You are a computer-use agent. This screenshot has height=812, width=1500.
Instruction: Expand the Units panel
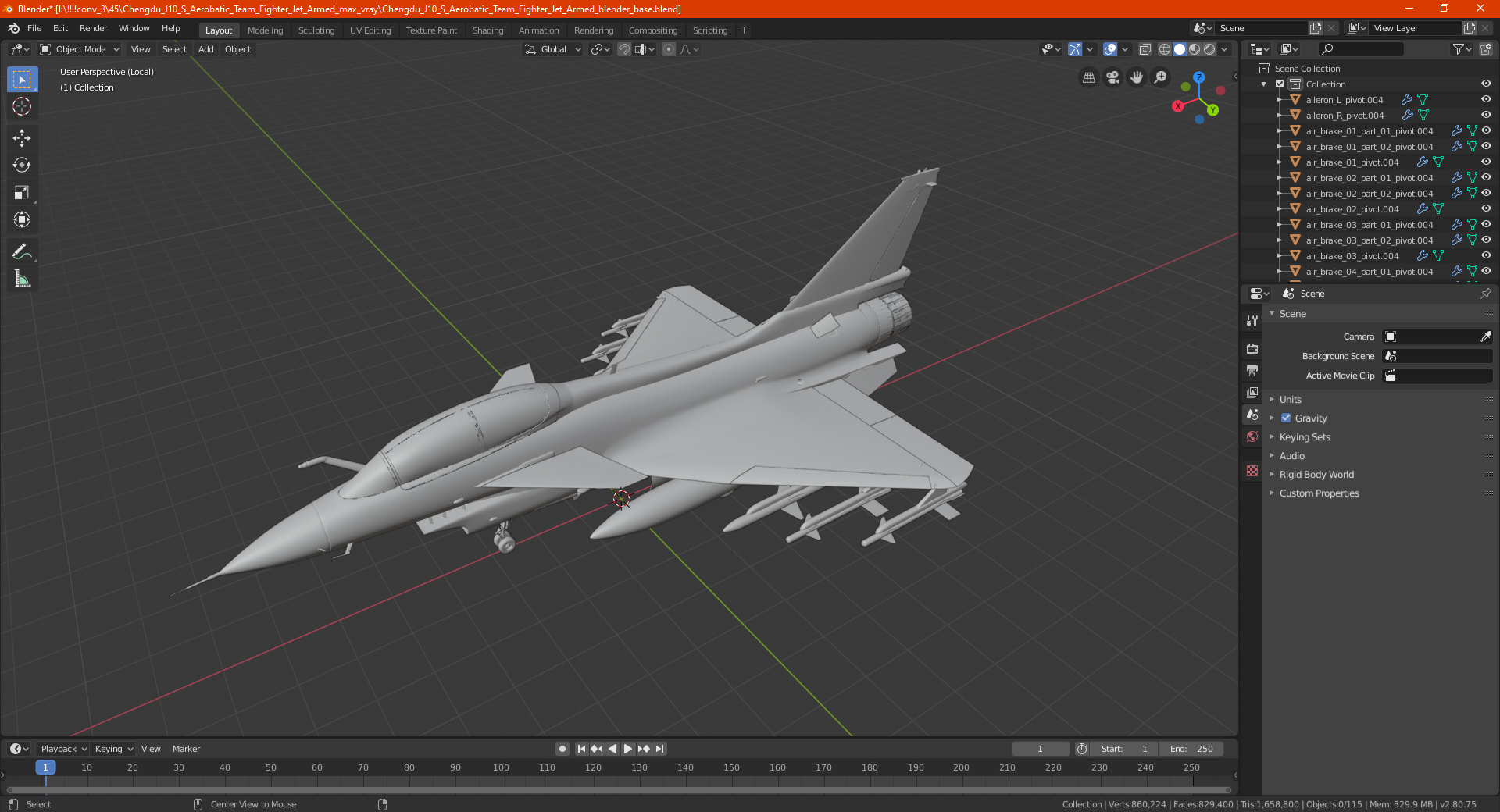point(1290,399)
